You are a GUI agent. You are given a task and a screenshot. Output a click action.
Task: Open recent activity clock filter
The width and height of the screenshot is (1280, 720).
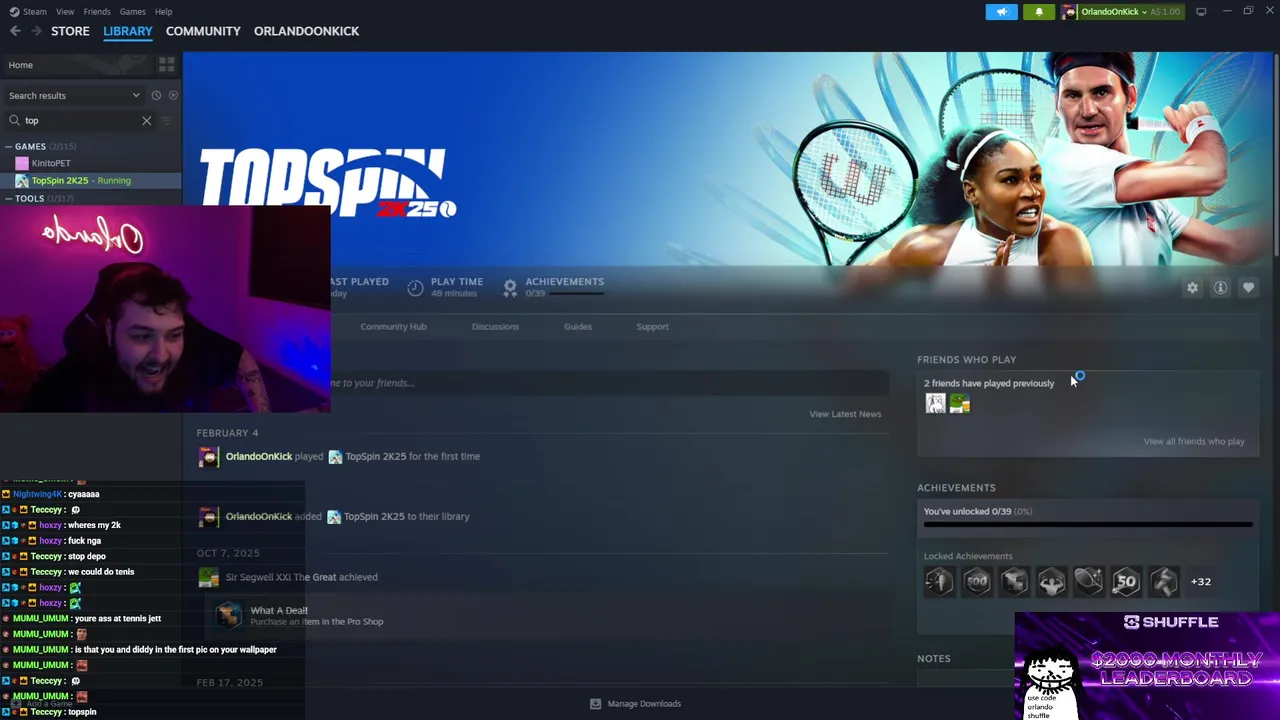pyautogui.click(x=156, y=95)
